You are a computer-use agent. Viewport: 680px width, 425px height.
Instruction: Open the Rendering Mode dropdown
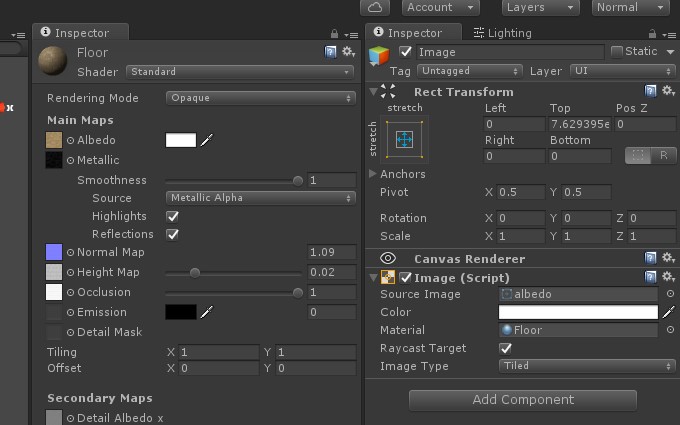[x=261, y=98]
